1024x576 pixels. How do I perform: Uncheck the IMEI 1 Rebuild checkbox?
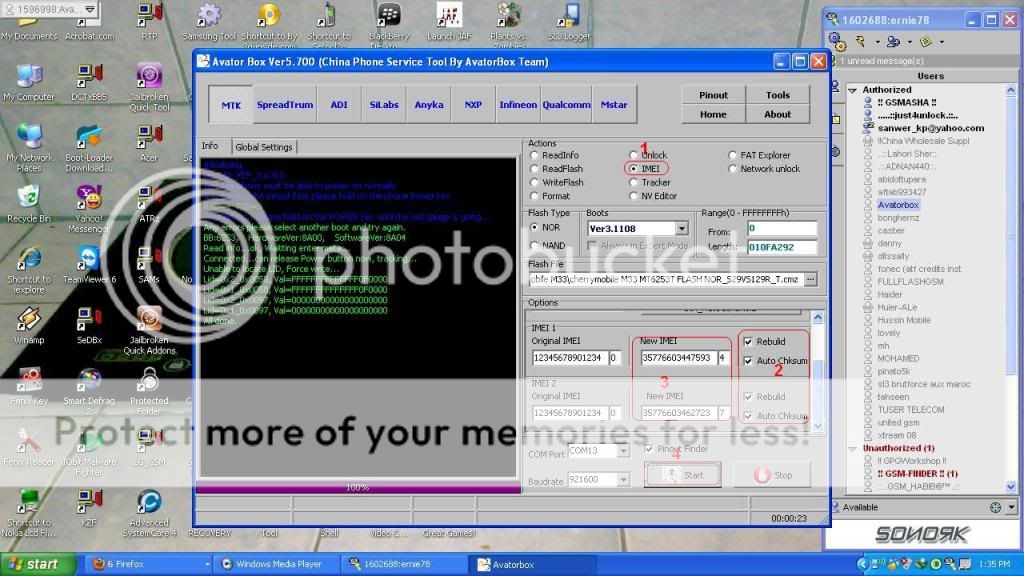tap(749, 342)
